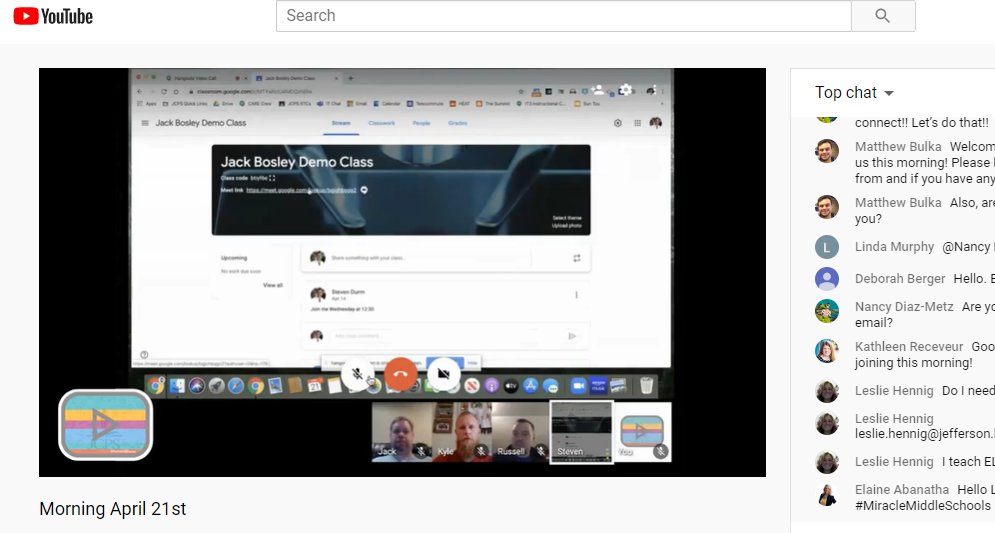
Task: Click Classroom help question mark icon
Action: tap(144, 355)
